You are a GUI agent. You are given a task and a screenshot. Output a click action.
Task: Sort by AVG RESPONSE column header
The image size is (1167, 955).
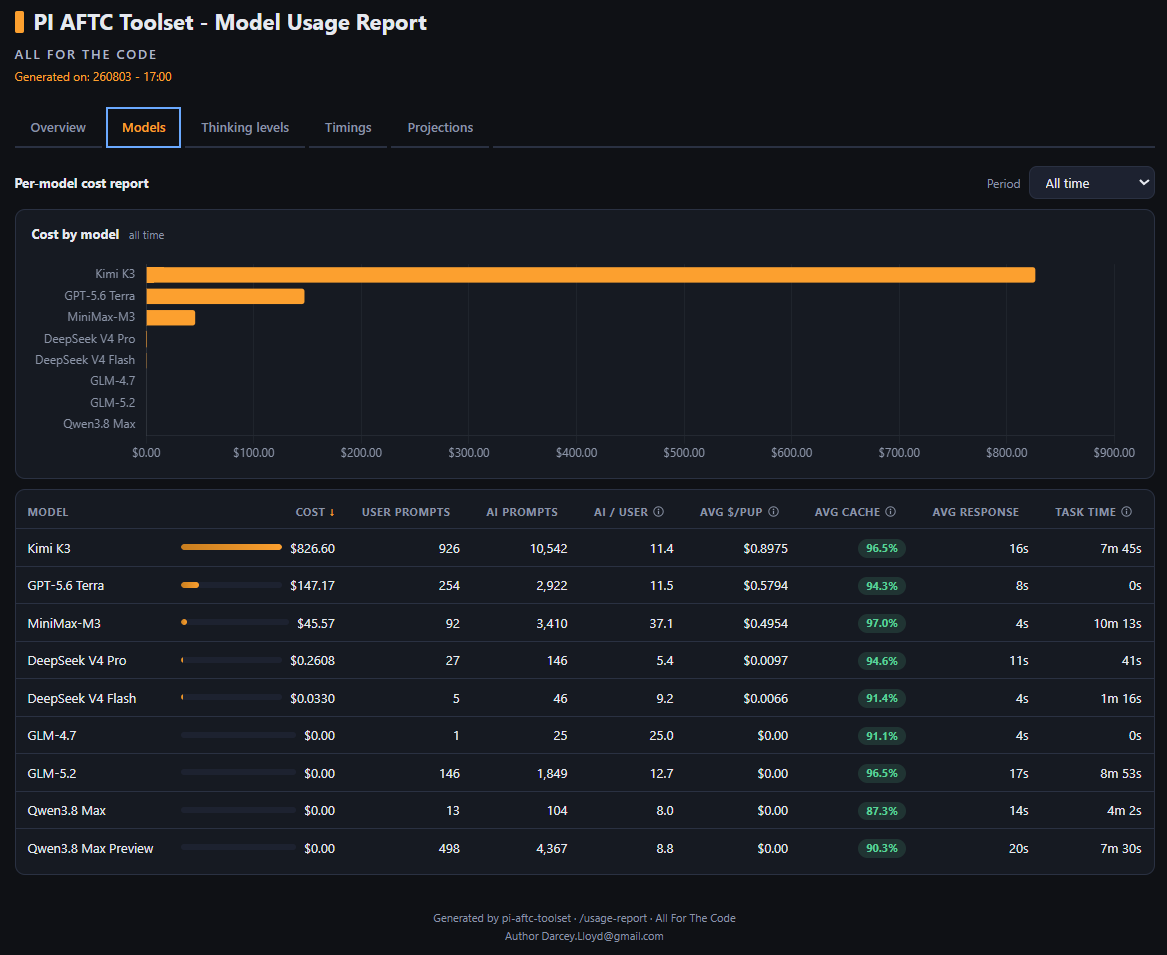975,512
